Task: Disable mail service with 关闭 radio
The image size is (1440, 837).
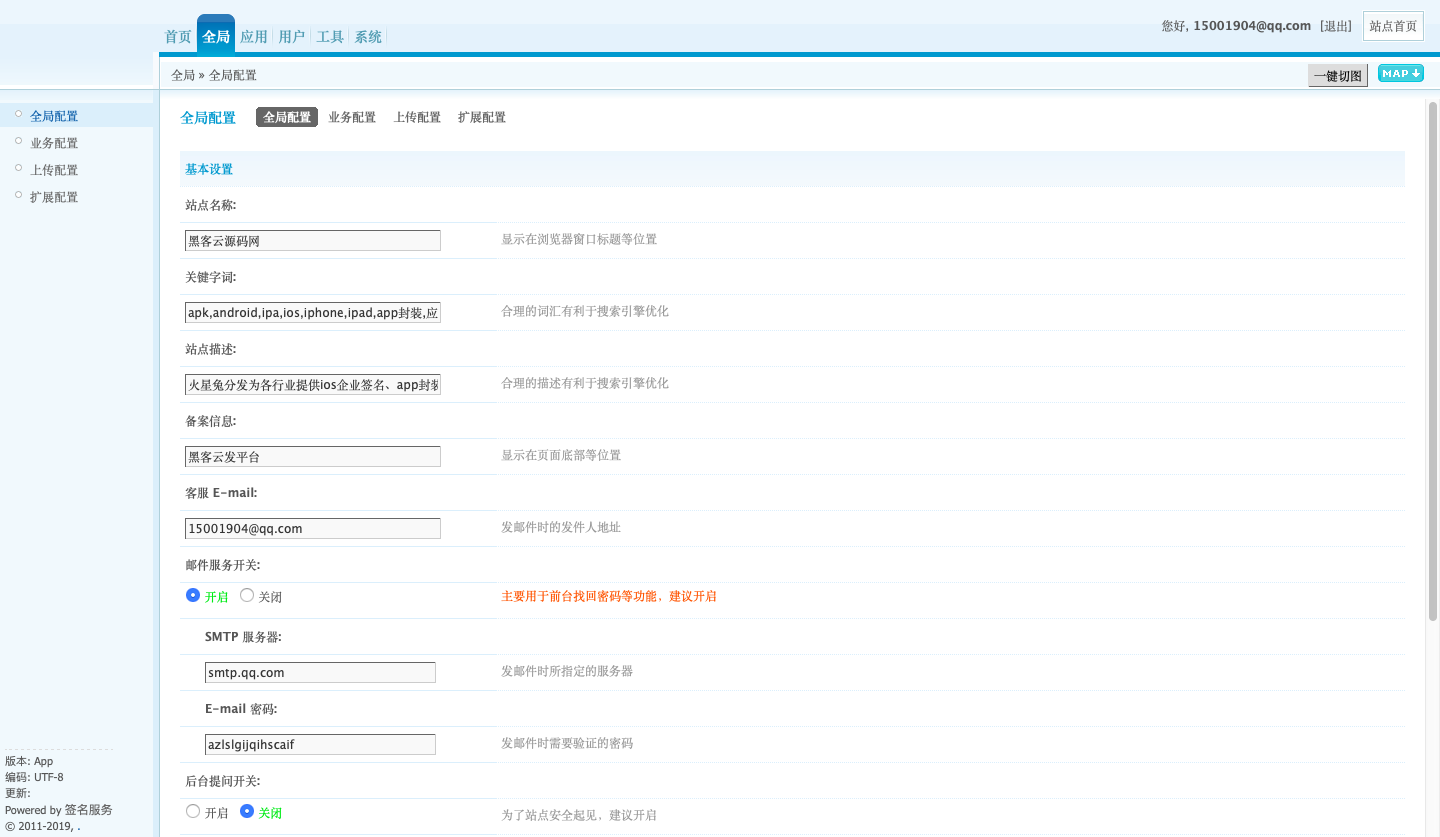Action: [x=247, y=595]
